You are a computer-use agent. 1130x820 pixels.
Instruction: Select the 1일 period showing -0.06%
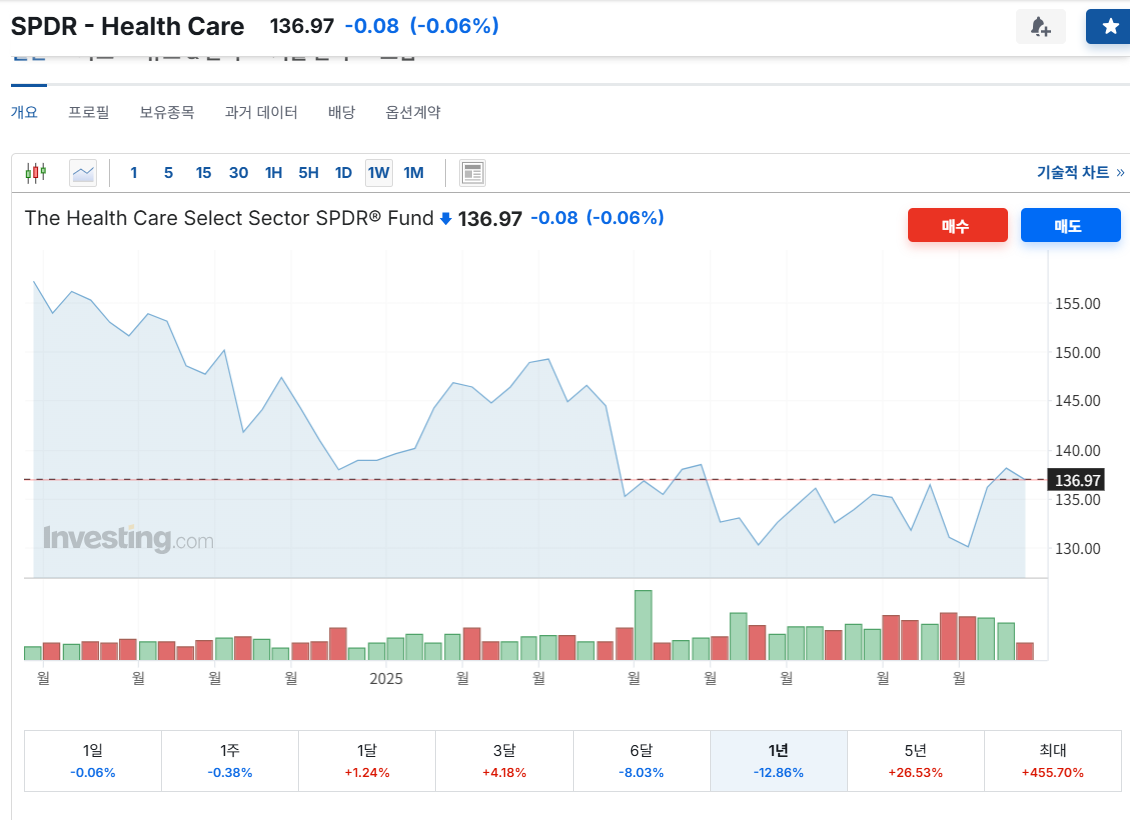pos(93,761)
